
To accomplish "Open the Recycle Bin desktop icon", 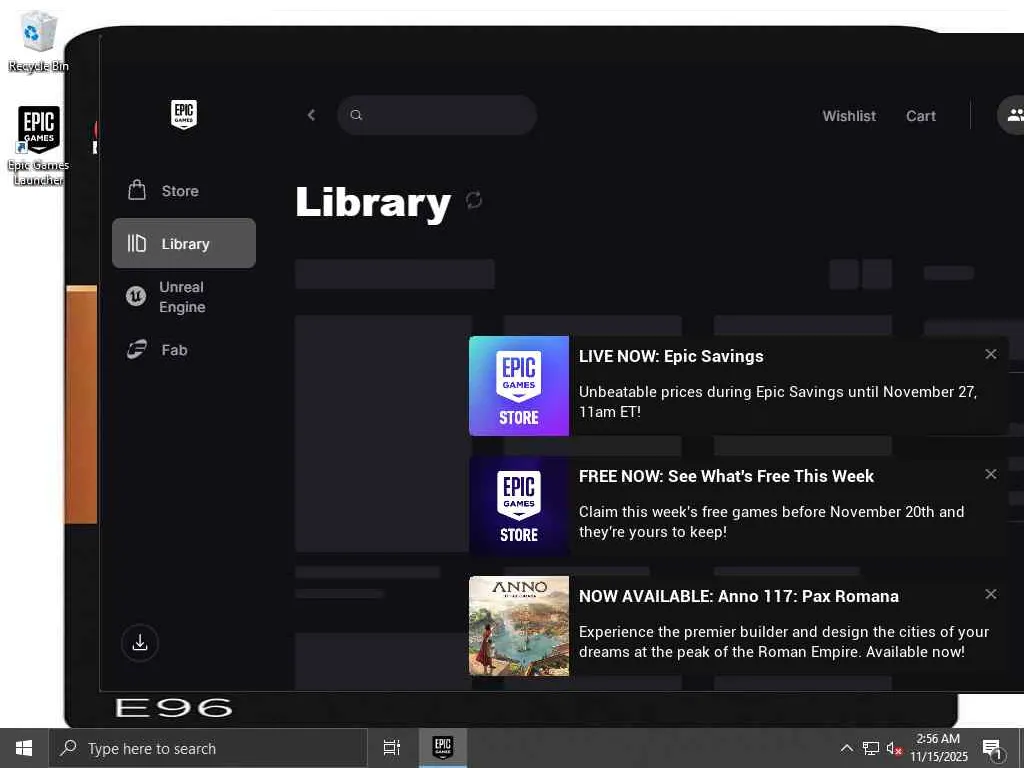I will [38, 41].
